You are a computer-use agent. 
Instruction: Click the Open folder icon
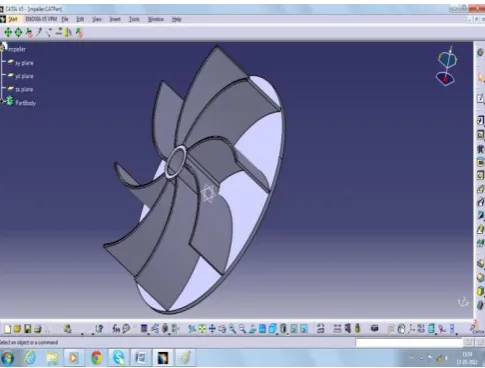(17, 329)
